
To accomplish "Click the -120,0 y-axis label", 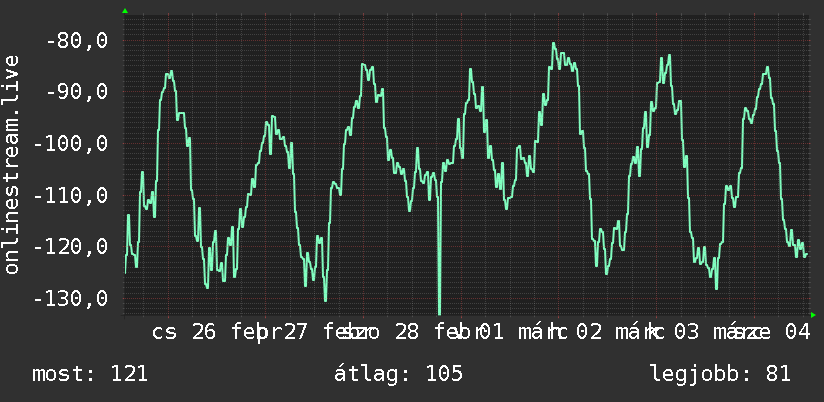I will 71,247.
